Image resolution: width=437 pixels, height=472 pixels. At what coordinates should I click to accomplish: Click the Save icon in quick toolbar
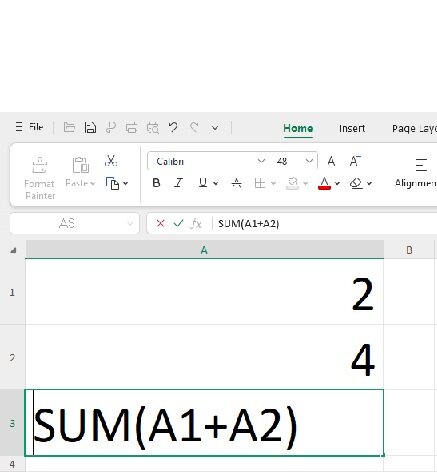90,128
